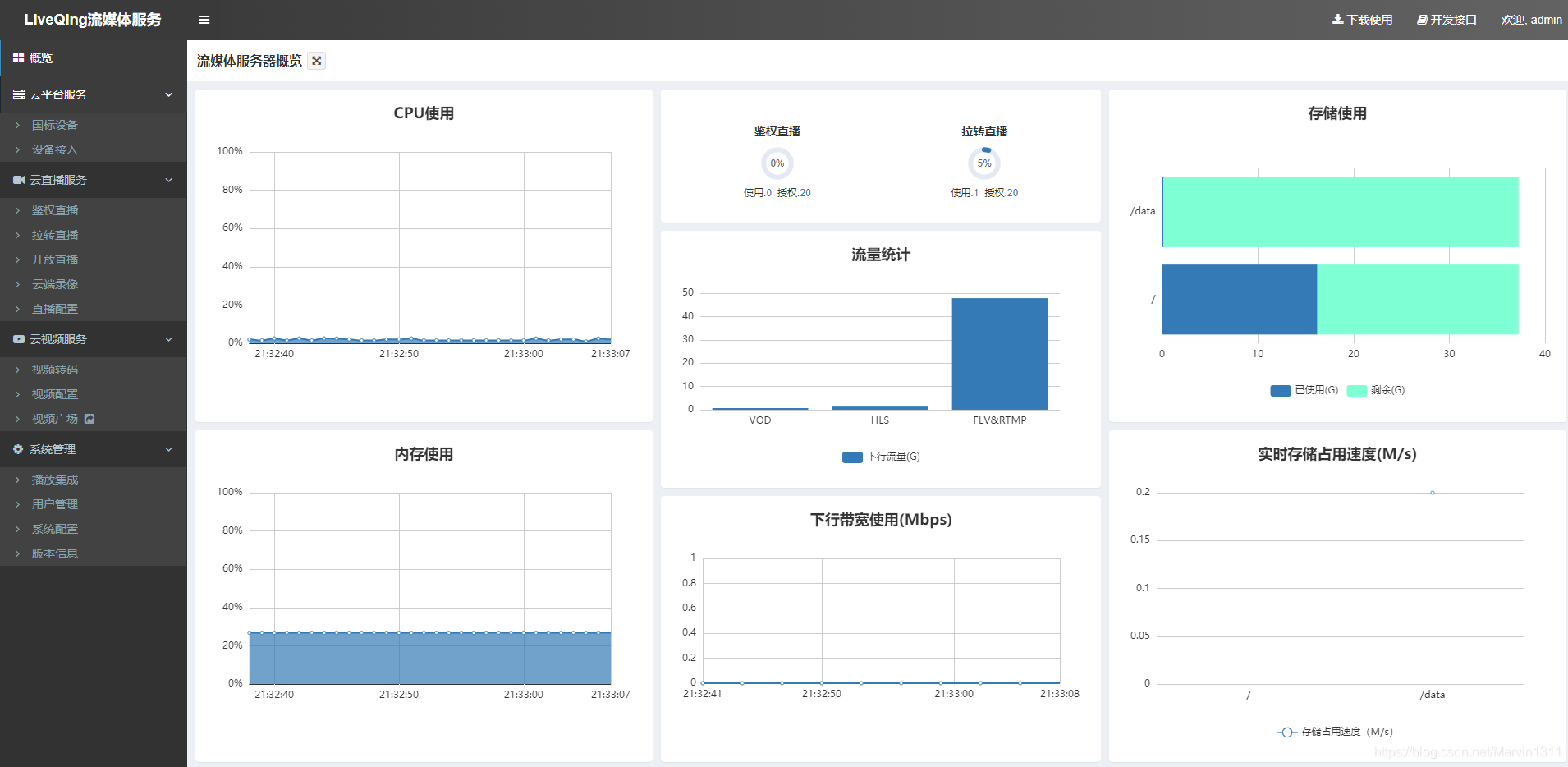Image resolution: width=1568 pixels, height=767 pixels.
Task: Toggle the 已使用(G) legend in 存储使用
Action: coord(1304,390)
